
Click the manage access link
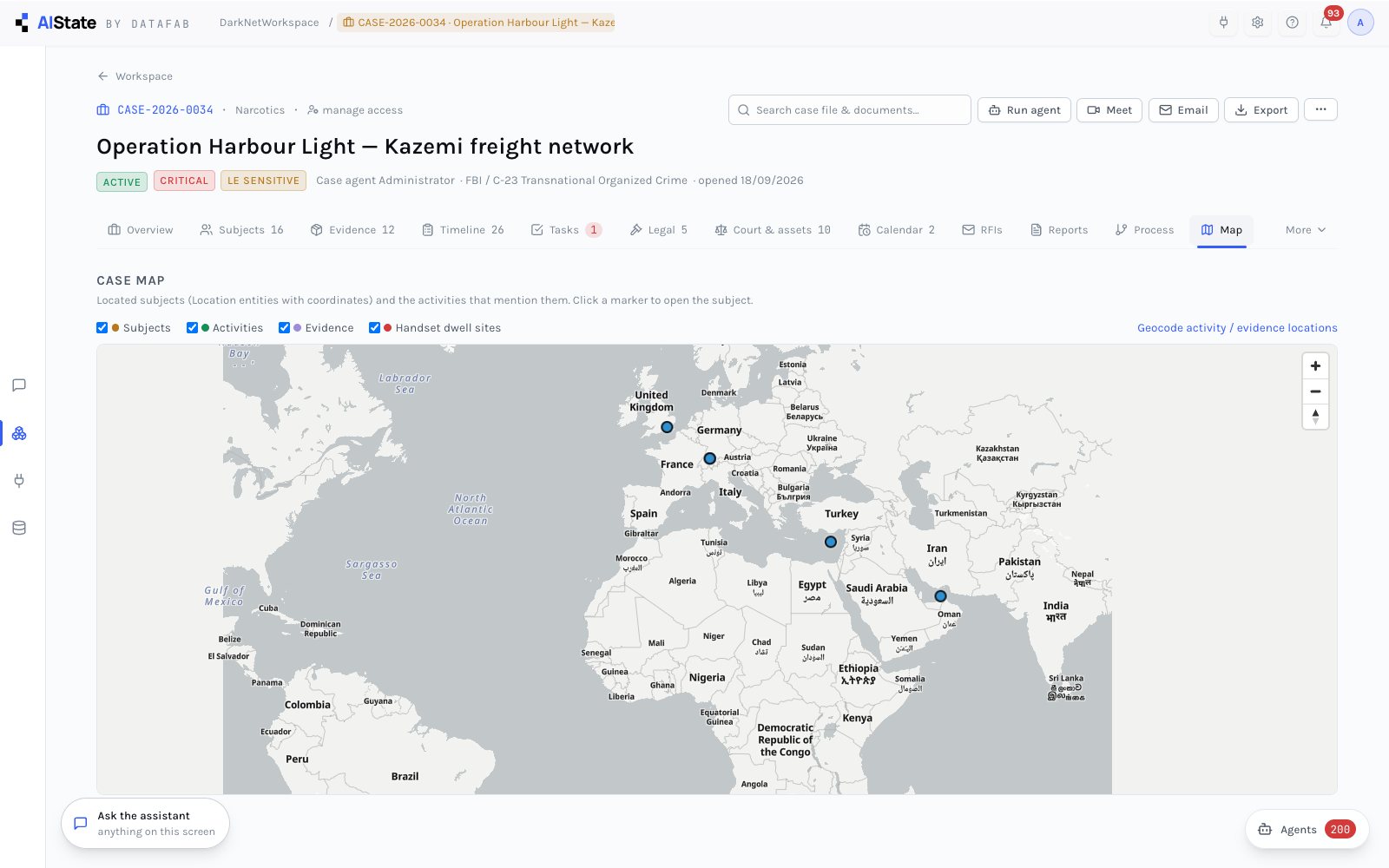(355, 110)
